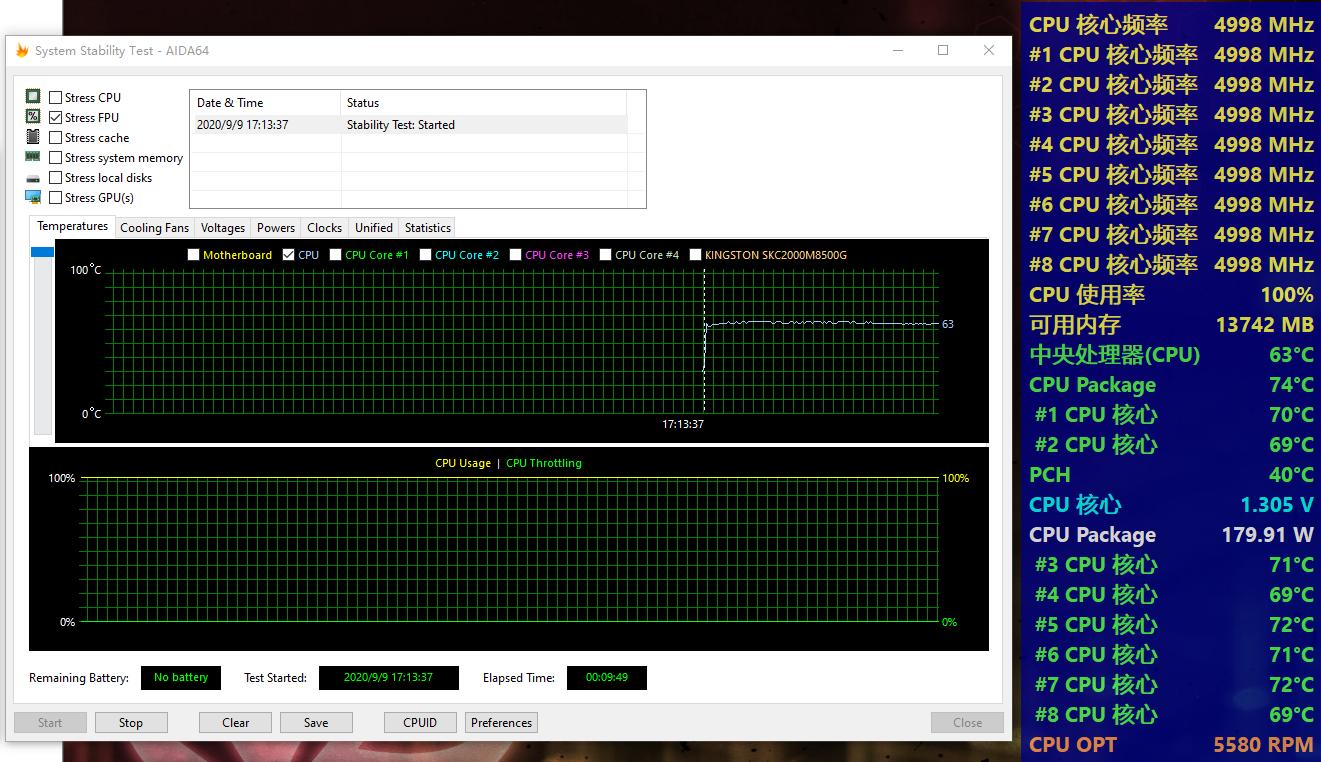This screenshot has width=1321, height=762.
Task: Check the KINGSTON SKC2000M8500G graph checkbox
Action: point(696,255)
